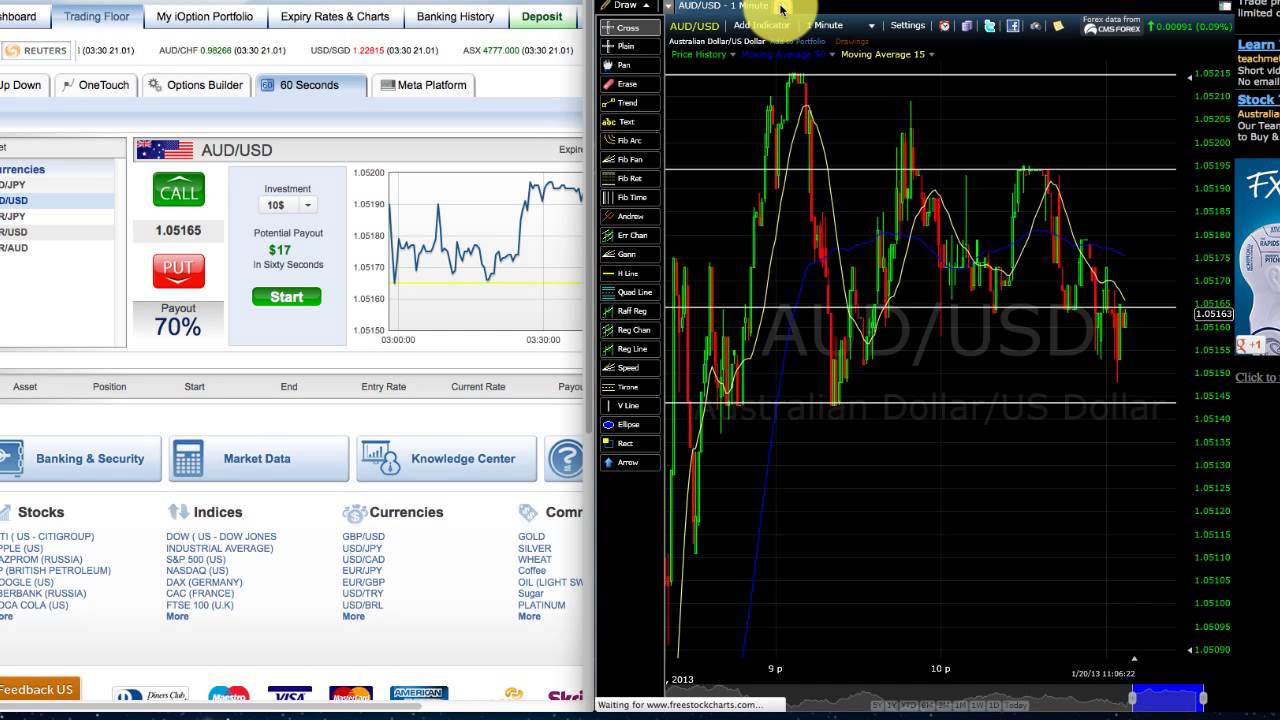This screenshot has width=1280, height=720.
Task: Open the Banking & Security section
Action: click(x=78, y=459)
